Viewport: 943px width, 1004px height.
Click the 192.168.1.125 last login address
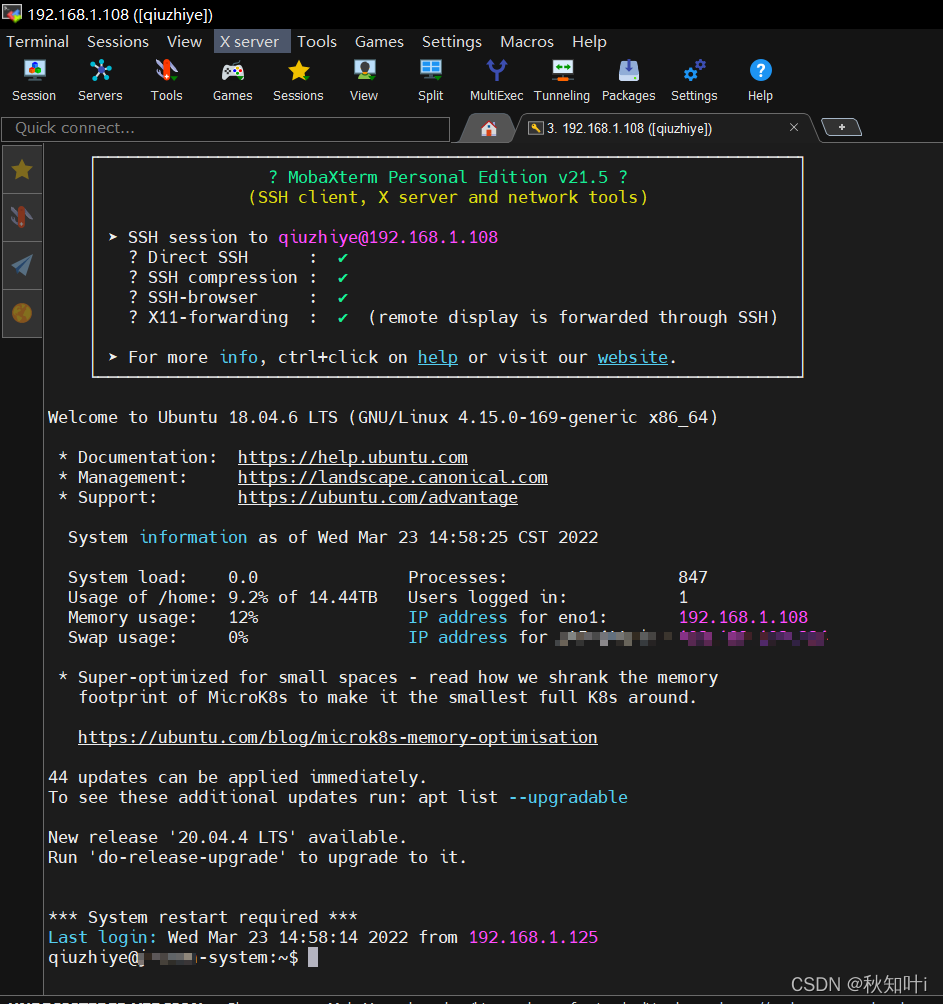[x=533, y=937]
